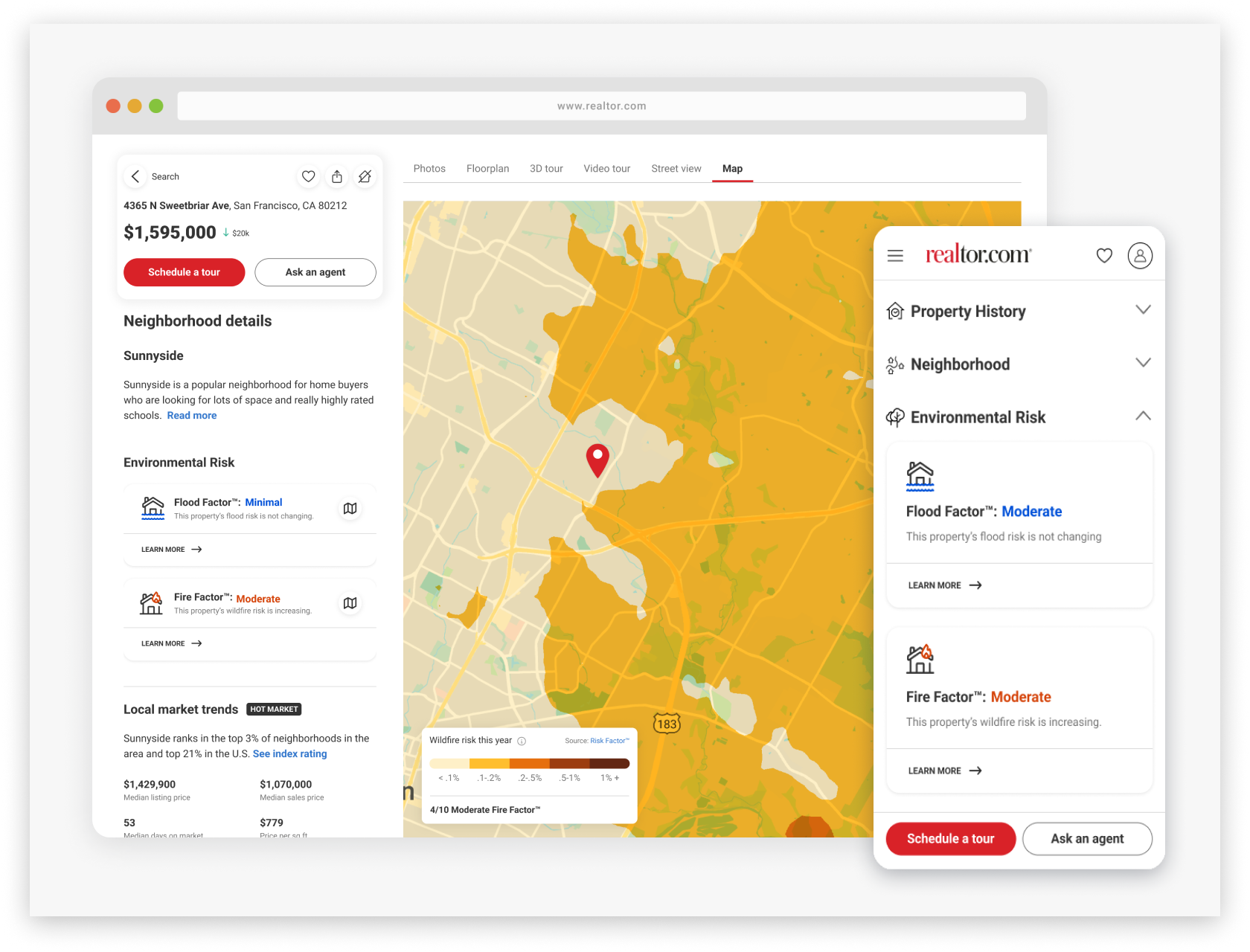Select the Map tab
The height and width of the screenshot is (952, 1250).
click(x=732, y=169)
